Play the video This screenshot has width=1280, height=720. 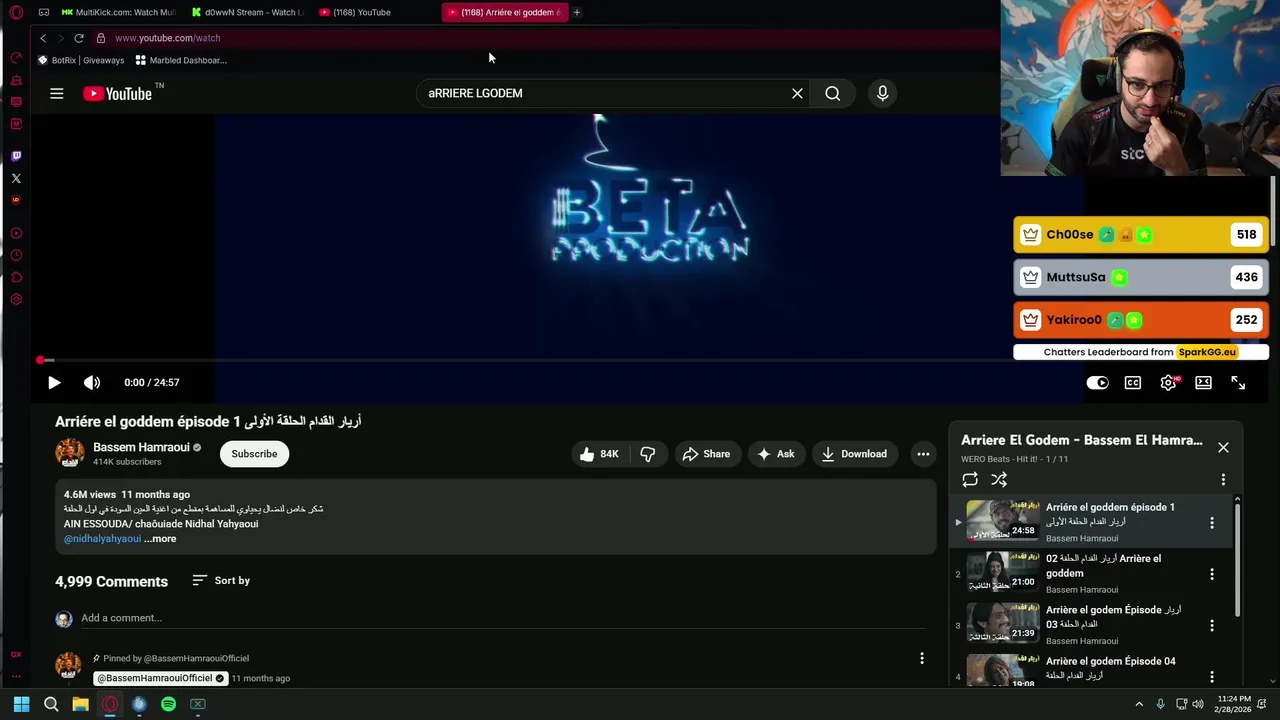(x=54, y=383)
